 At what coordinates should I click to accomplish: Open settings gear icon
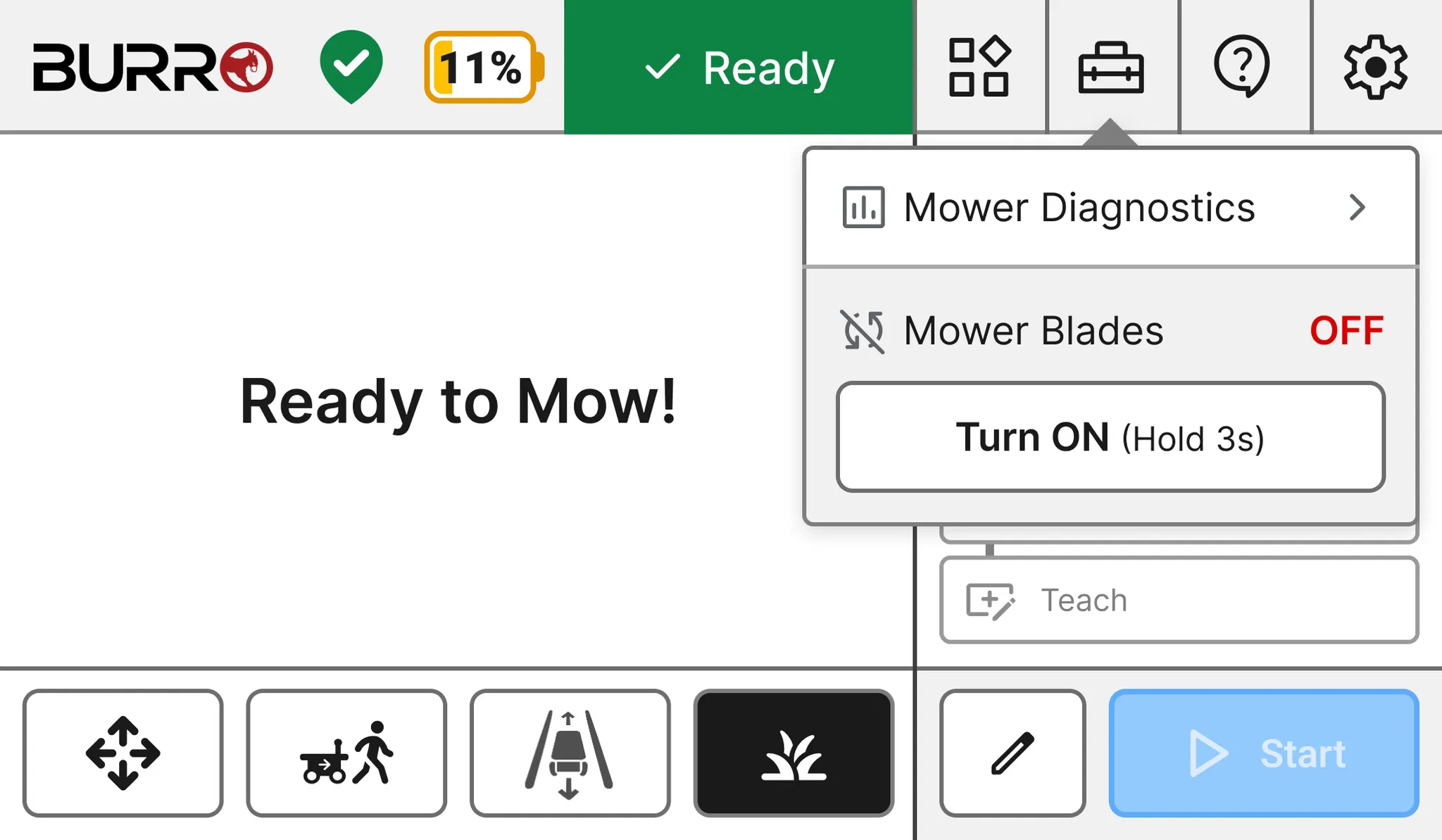pos(1375,67)
